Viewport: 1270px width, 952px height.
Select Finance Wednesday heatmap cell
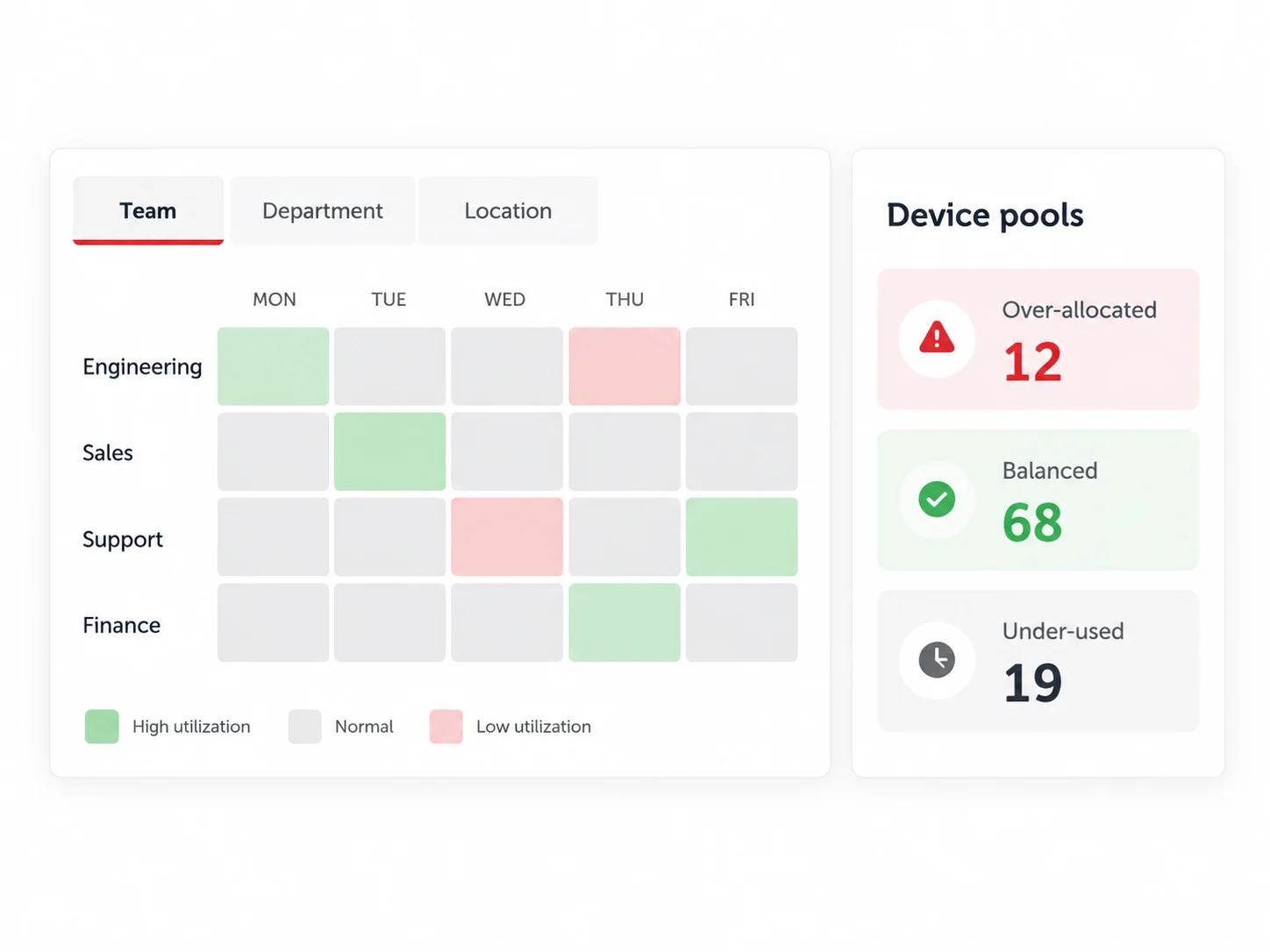(x=507, y=622)
